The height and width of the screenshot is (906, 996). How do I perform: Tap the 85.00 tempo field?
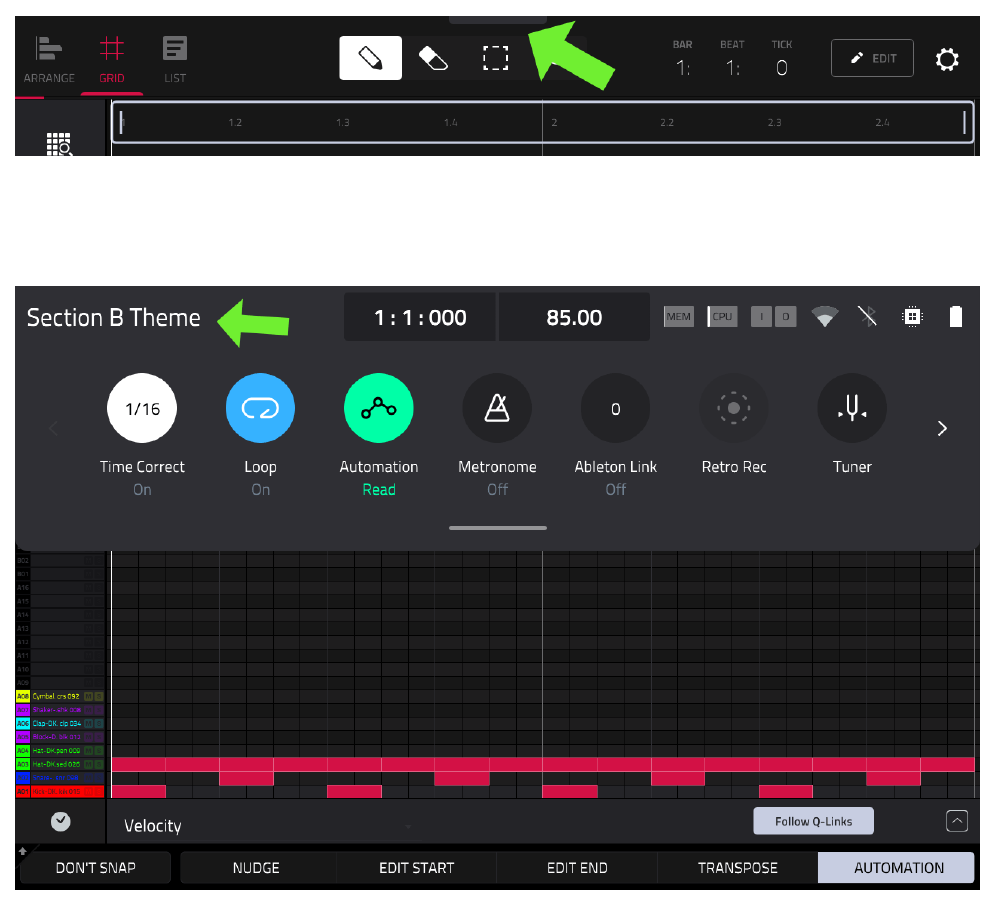(x=574, y=317)
